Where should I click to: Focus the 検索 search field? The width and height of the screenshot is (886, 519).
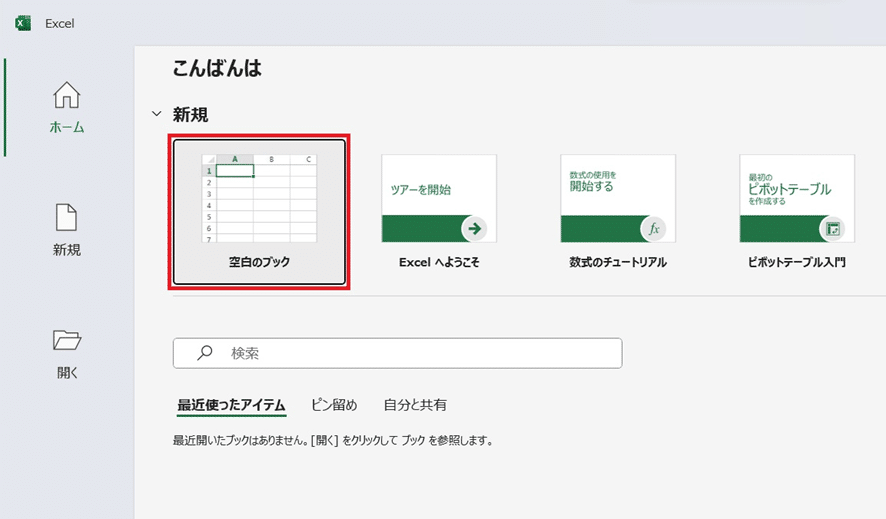398,353
